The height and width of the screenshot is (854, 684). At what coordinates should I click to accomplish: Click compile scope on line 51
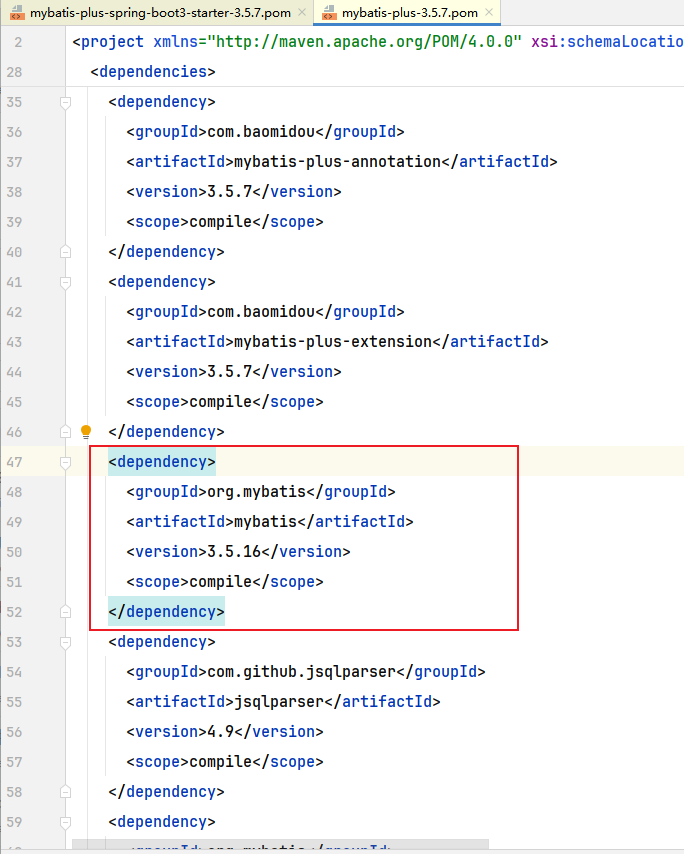(x=221, y=582)
